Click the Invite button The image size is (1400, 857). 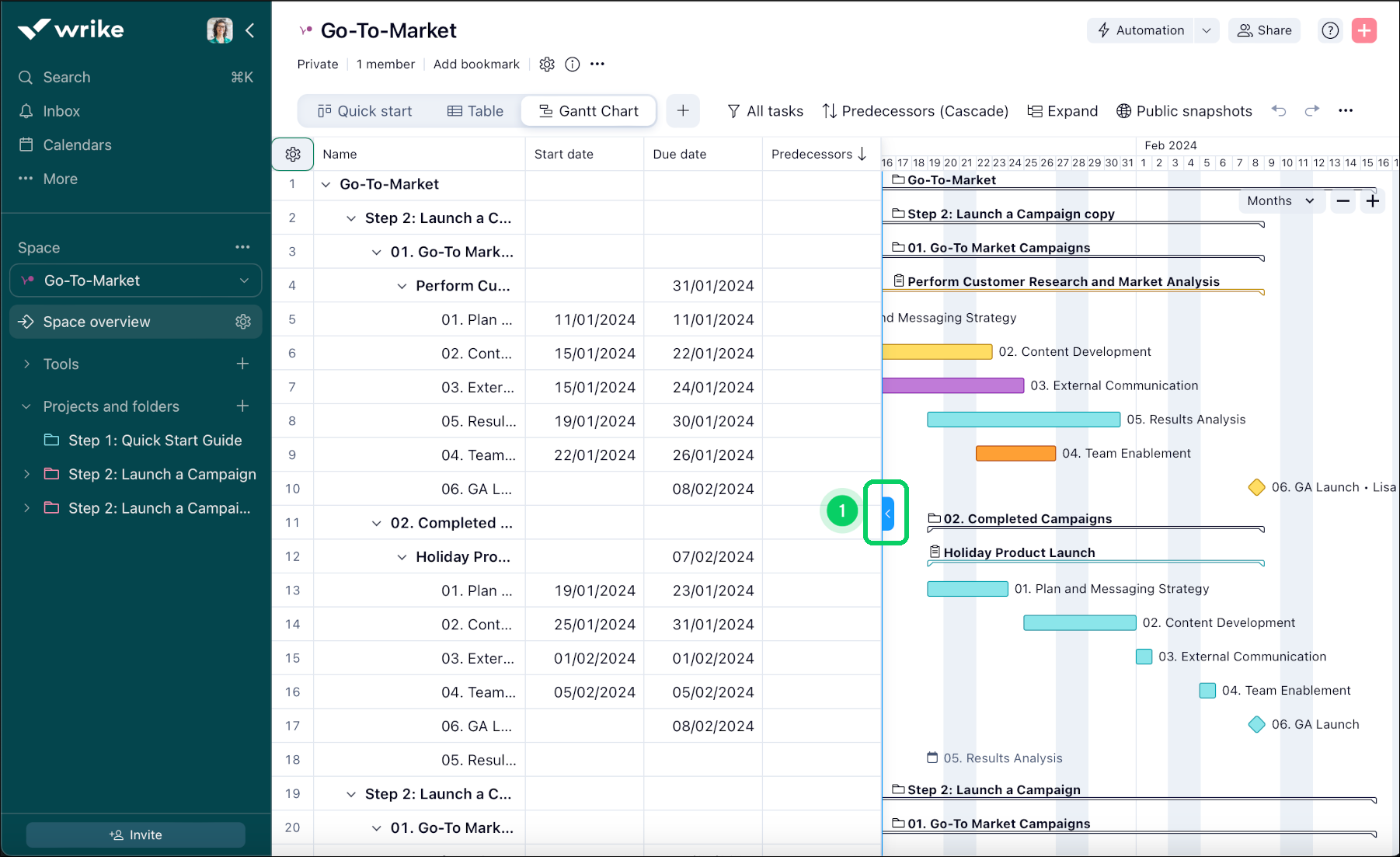(x=135, y=834)
